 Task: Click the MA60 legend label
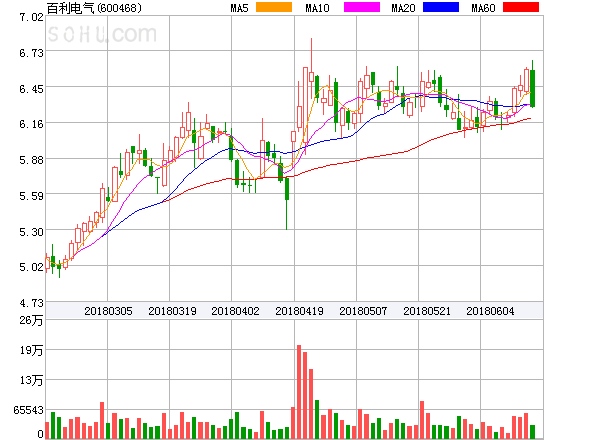(483, 8)
